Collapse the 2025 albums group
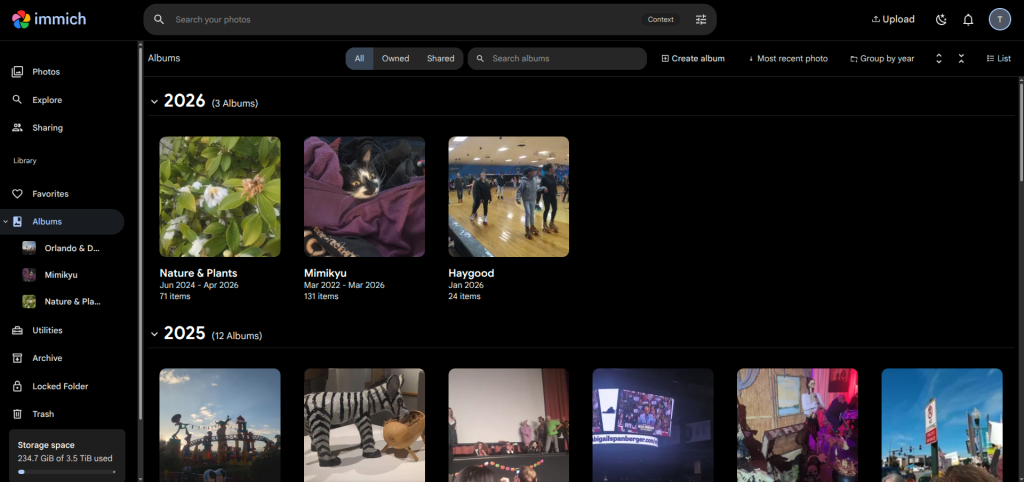 pos(154,334)
